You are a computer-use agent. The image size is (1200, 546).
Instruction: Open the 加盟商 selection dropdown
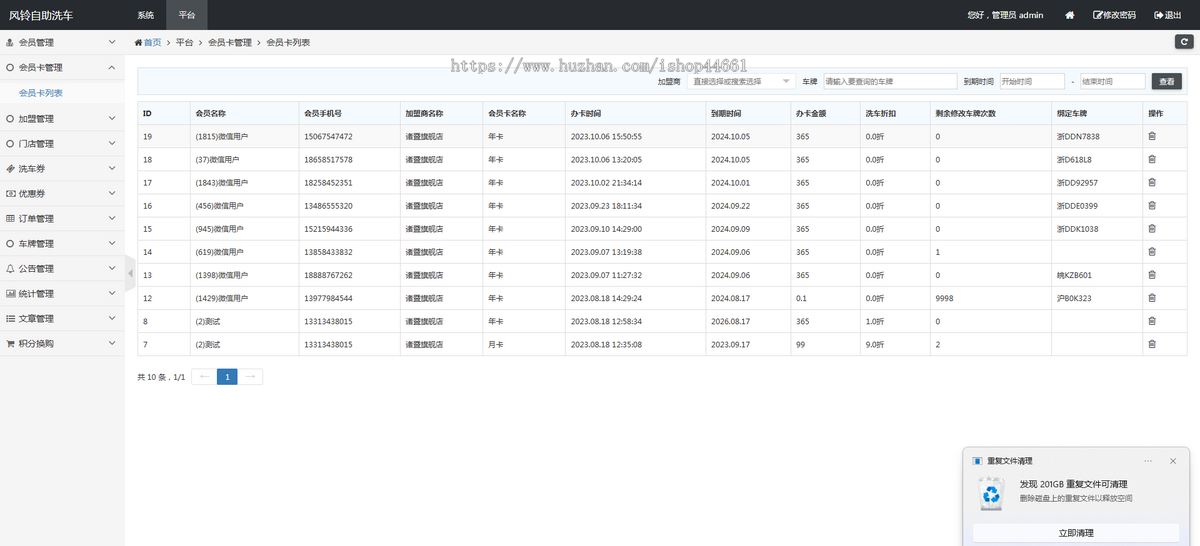click(x=741, y=81)
